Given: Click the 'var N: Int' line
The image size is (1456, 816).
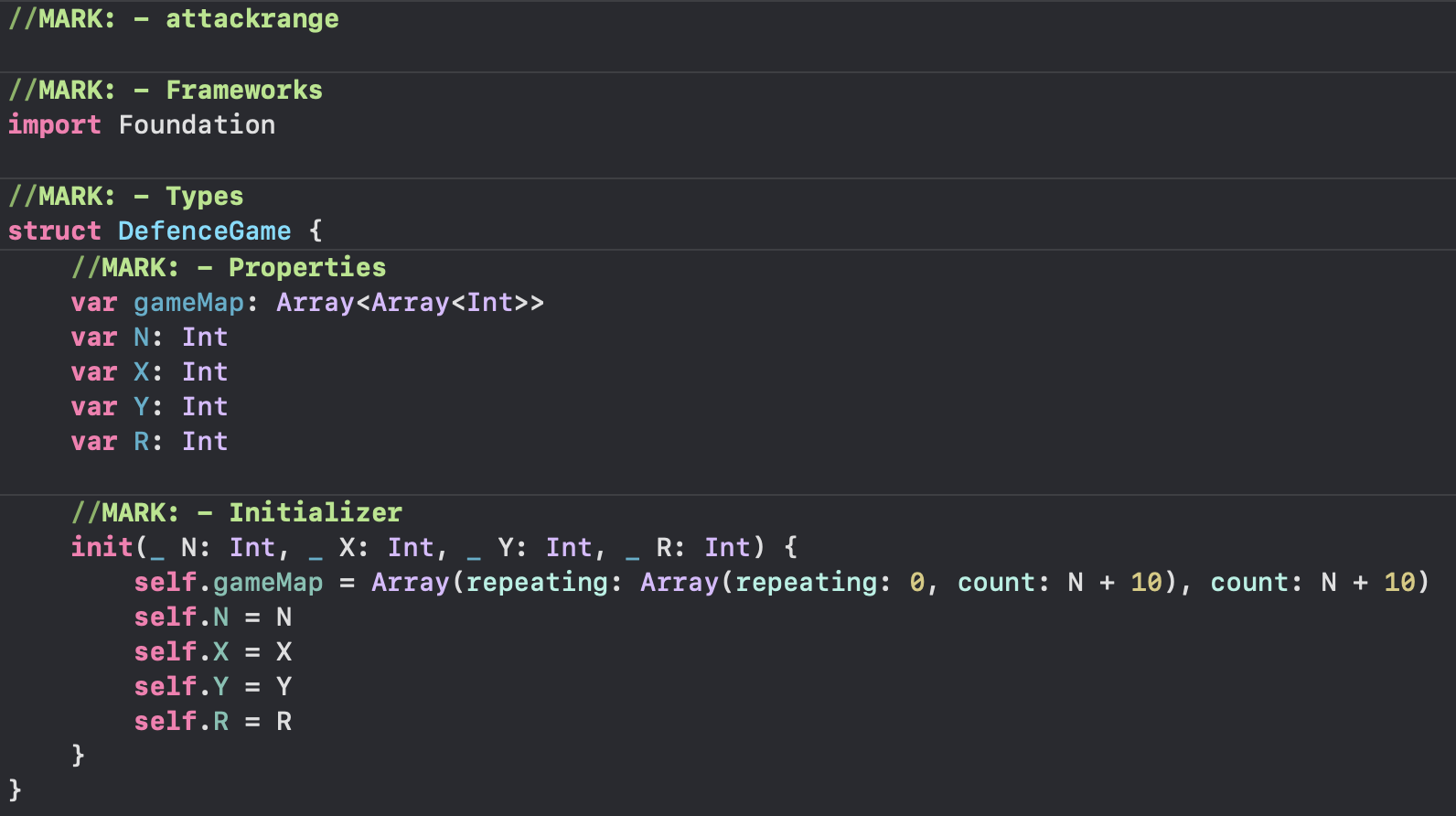Looking at the screenshot, I should (x=150, y=338).
